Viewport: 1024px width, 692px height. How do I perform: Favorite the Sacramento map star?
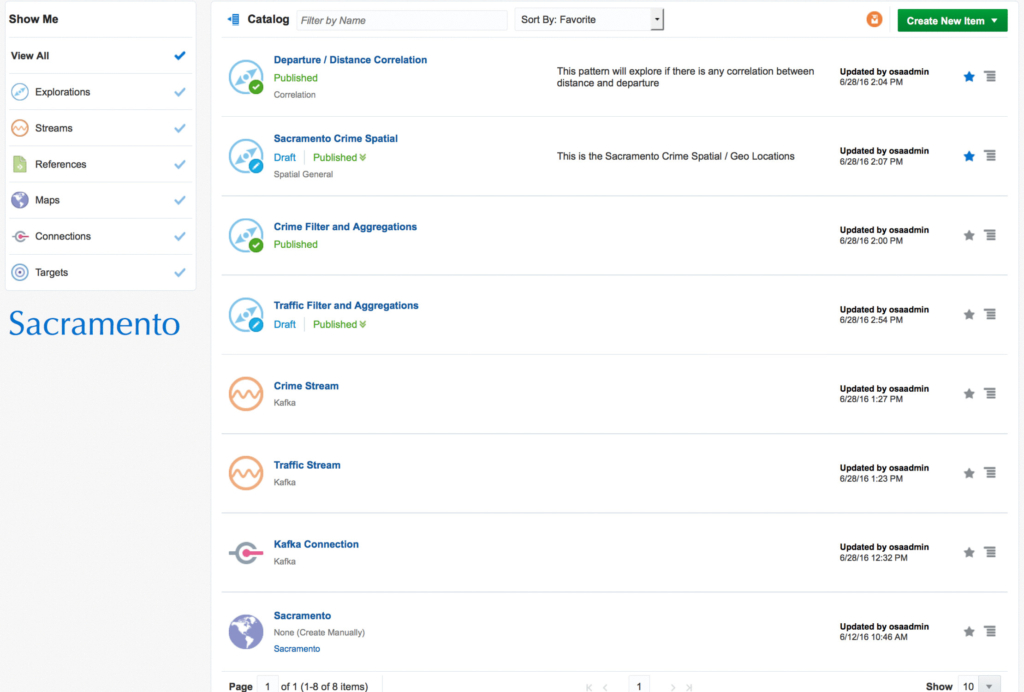tap(969, 631)
